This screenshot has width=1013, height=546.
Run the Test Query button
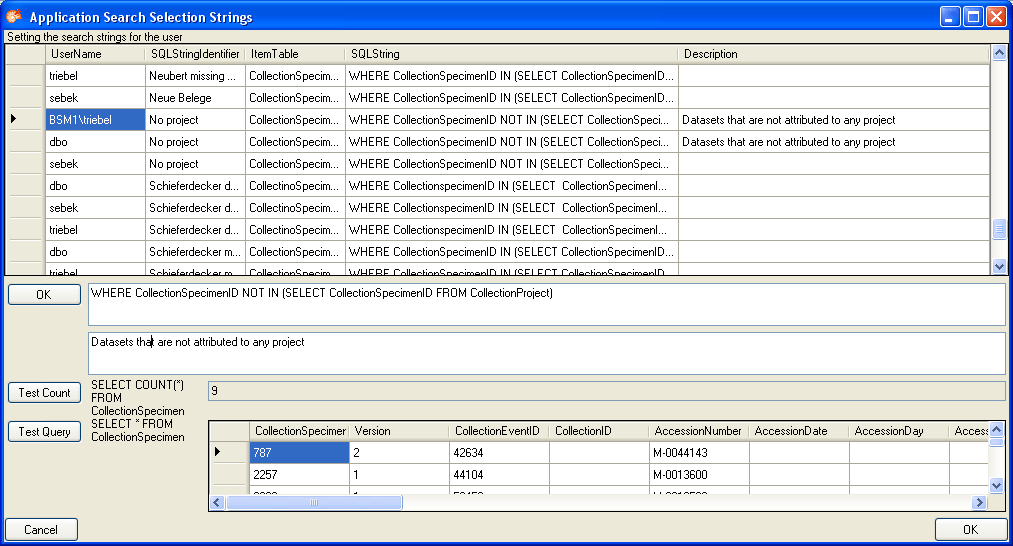[44, 432]
